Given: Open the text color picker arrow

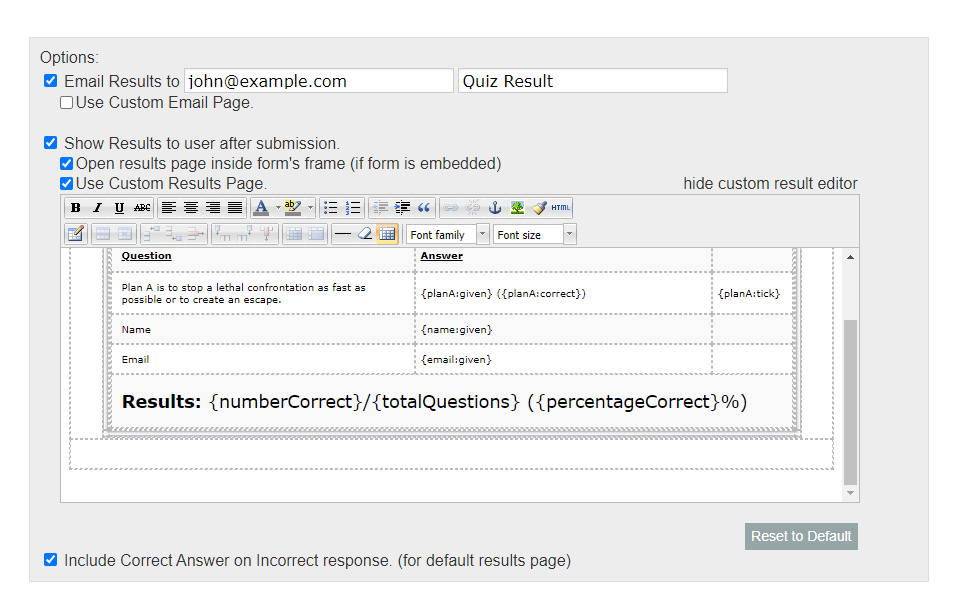Looking at the screenshot, I should coord(276,205).
